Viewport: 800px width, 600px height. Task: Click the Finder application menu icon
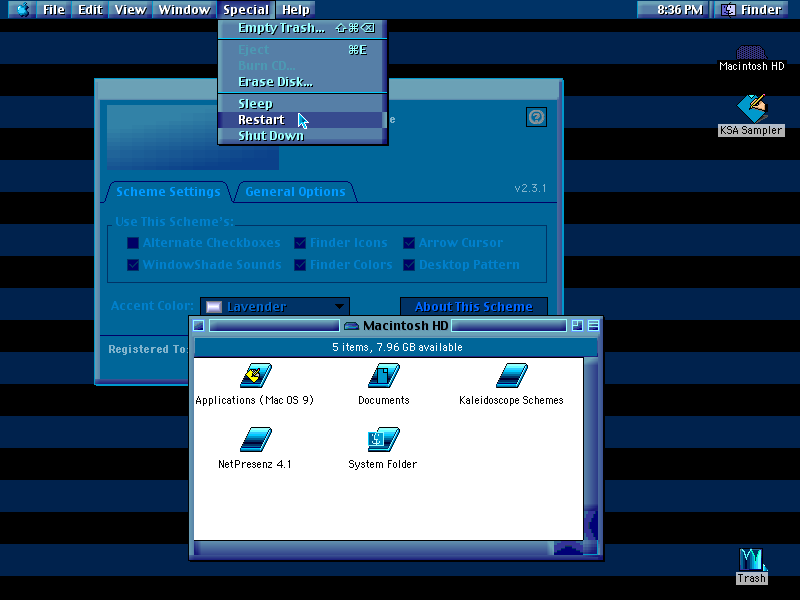point(728,9)
